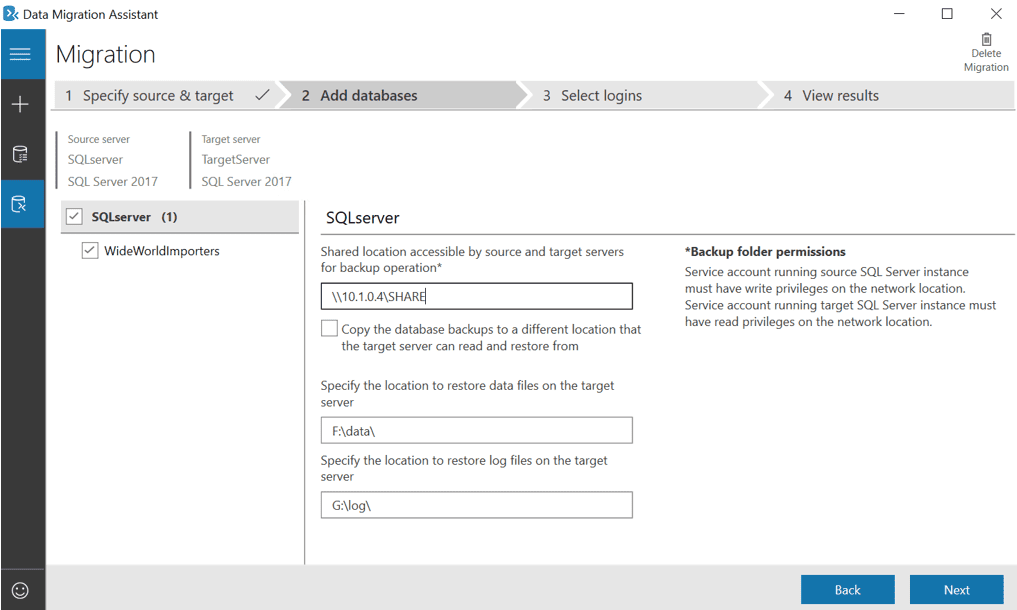Click the Next button
Screen dimensions: 1017x610
pos(957,590)
